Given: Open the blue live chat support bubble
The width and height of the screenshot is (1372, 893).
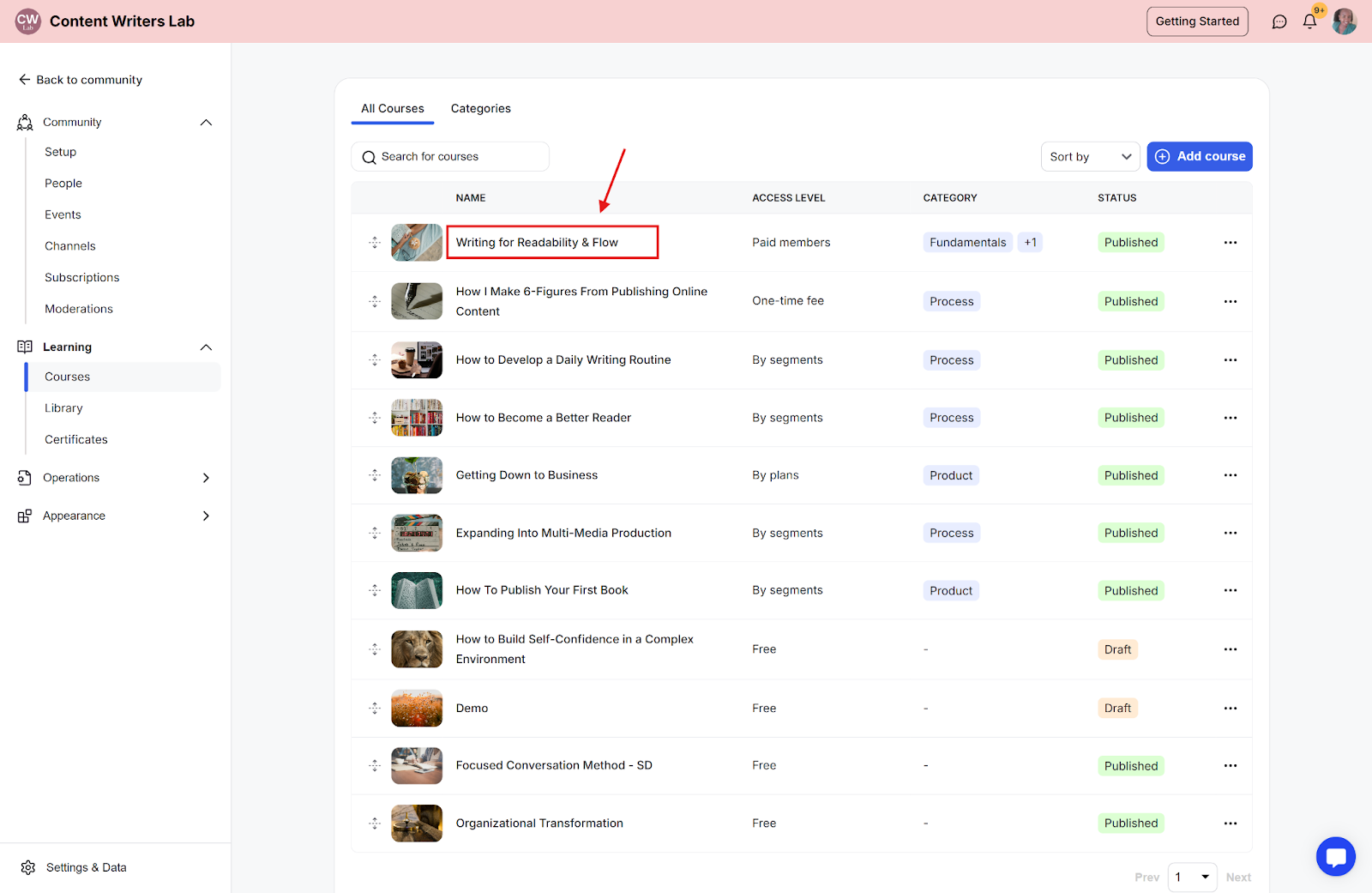Looking at the screenshot, I should 1335,856.
